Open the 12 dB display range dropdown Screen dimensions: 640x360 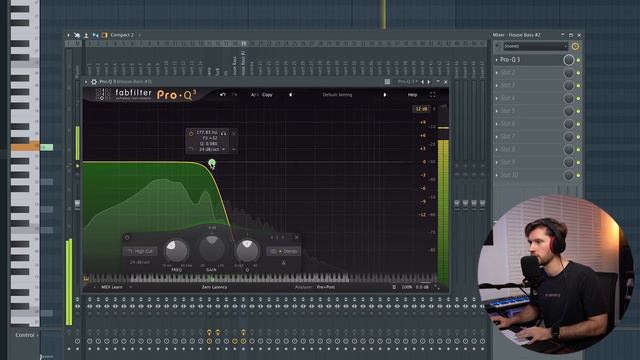click(x=421, y=109)
